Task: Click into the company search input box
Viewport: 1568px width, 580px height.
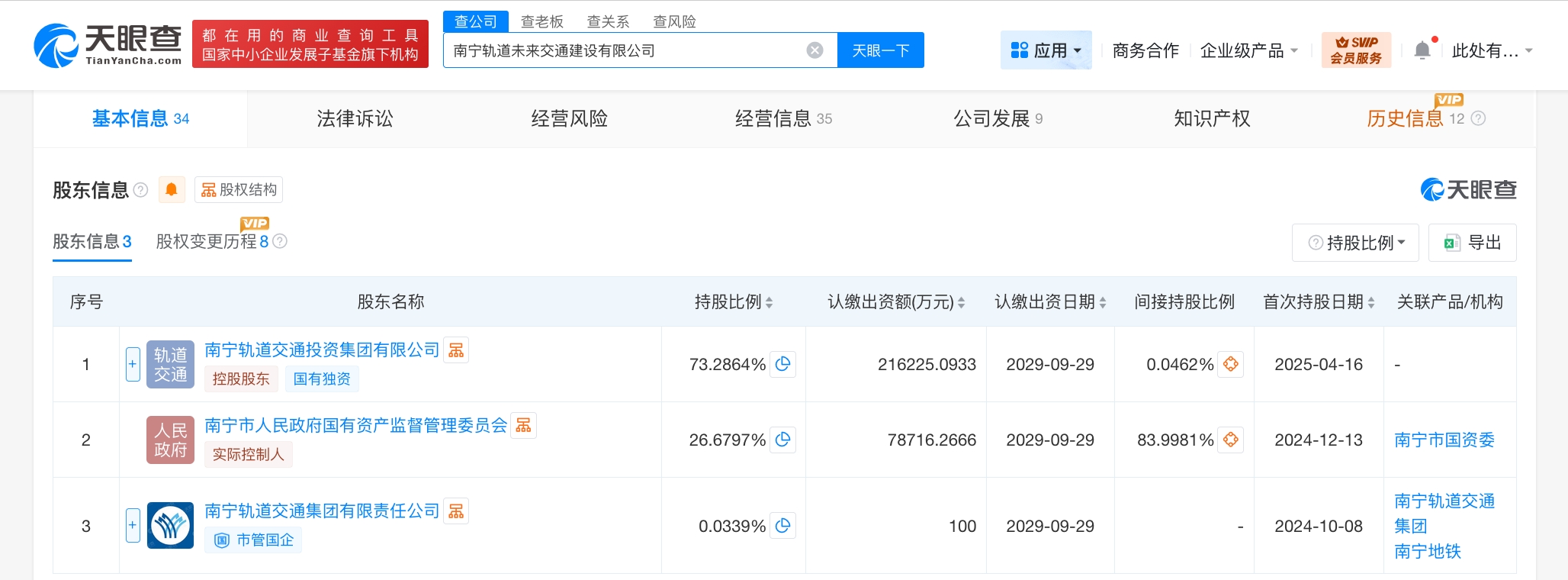Action: click(x=625, y=50)
